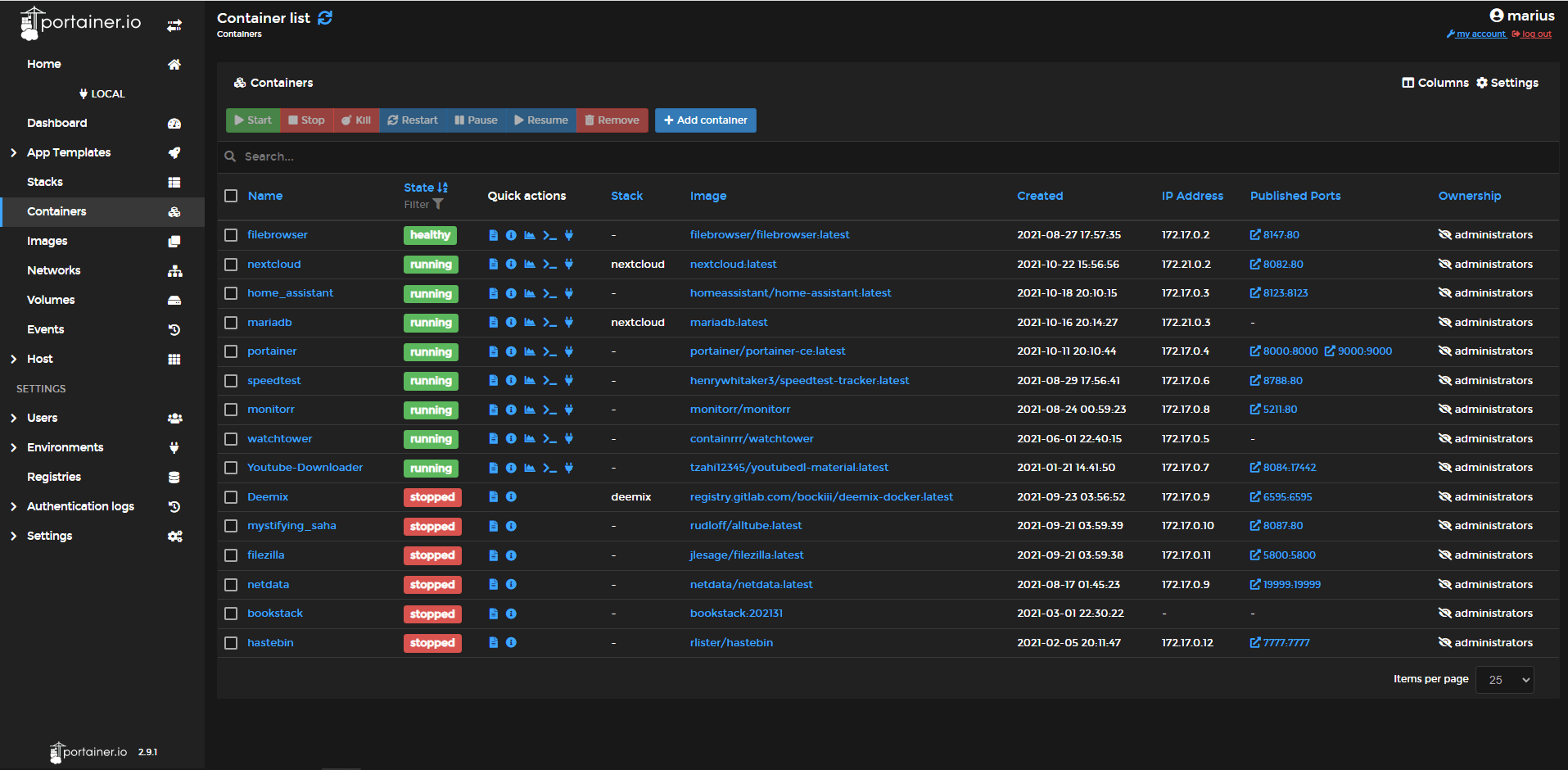Sort by the Created column header
Screen dimensions: 1568x770
coord(1040,196)
